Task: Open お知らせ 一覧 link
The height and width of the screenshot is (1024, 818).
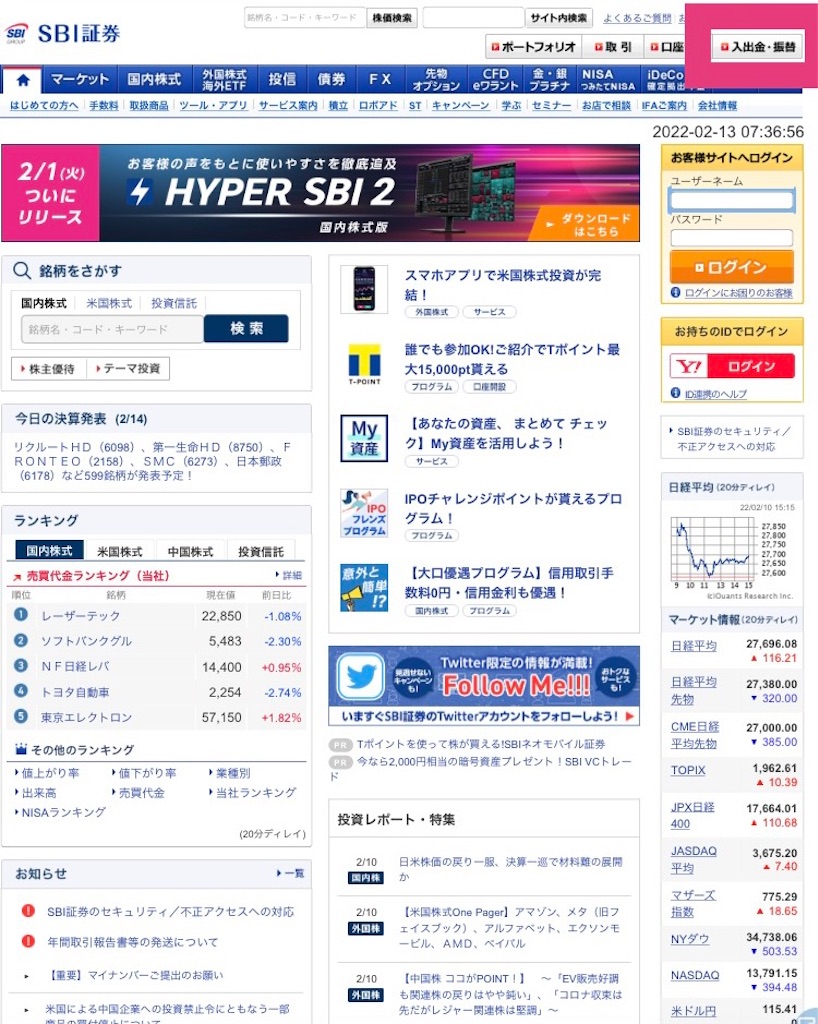Action: coord(291,873)
